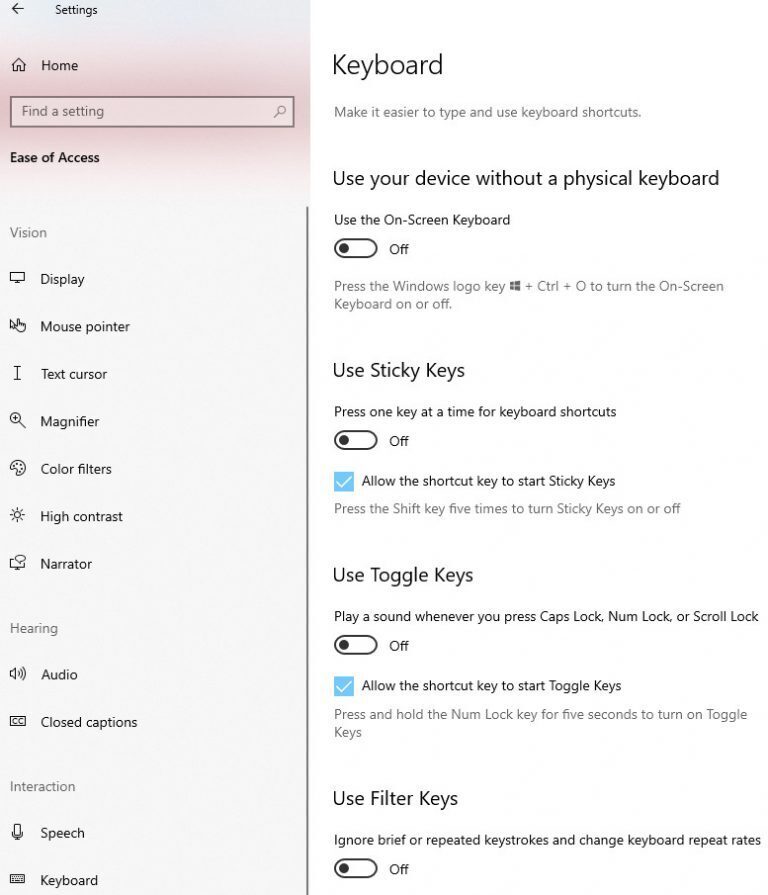Open High contrast settings
Image resolution: width=768 pixels, height=895 pixels.
pos(17,516)
